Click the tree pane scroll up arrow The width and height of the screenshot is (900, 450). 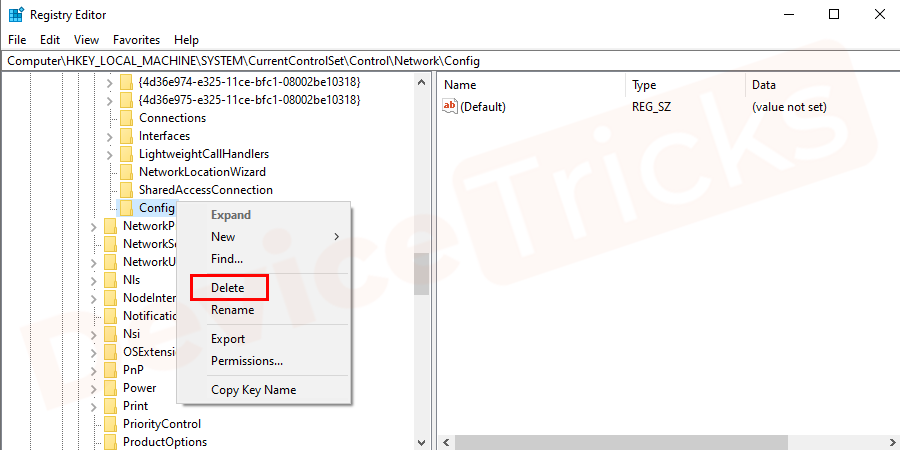(x=421, y=82)
